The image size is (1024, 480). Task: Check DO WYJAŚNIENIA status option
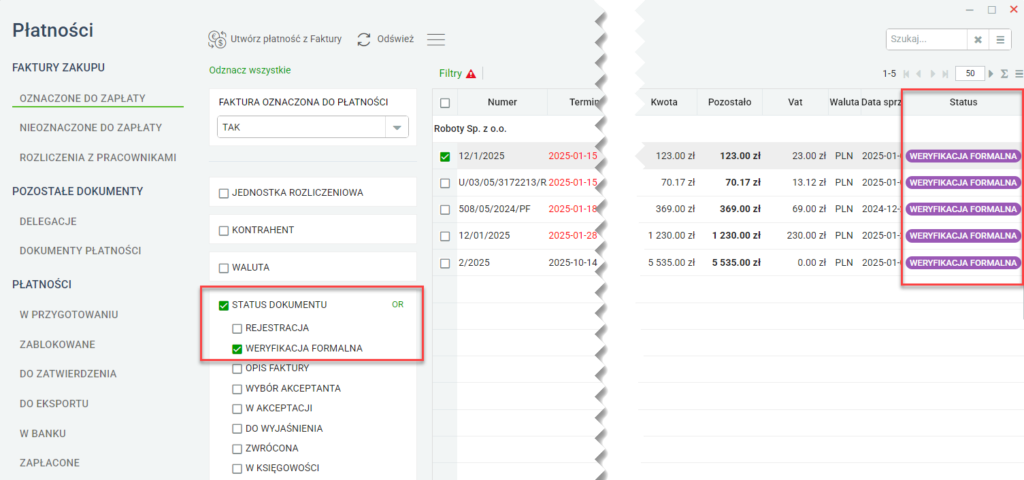click(x=237, y=429)
